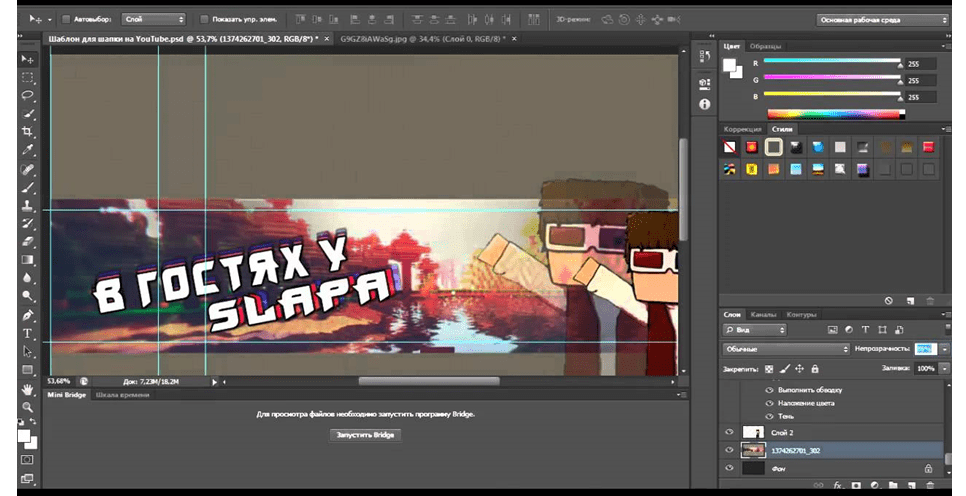966x496 pixels.
Task: Add a layer mask icon
Action: pyautogui.click(x=856, y=486)
